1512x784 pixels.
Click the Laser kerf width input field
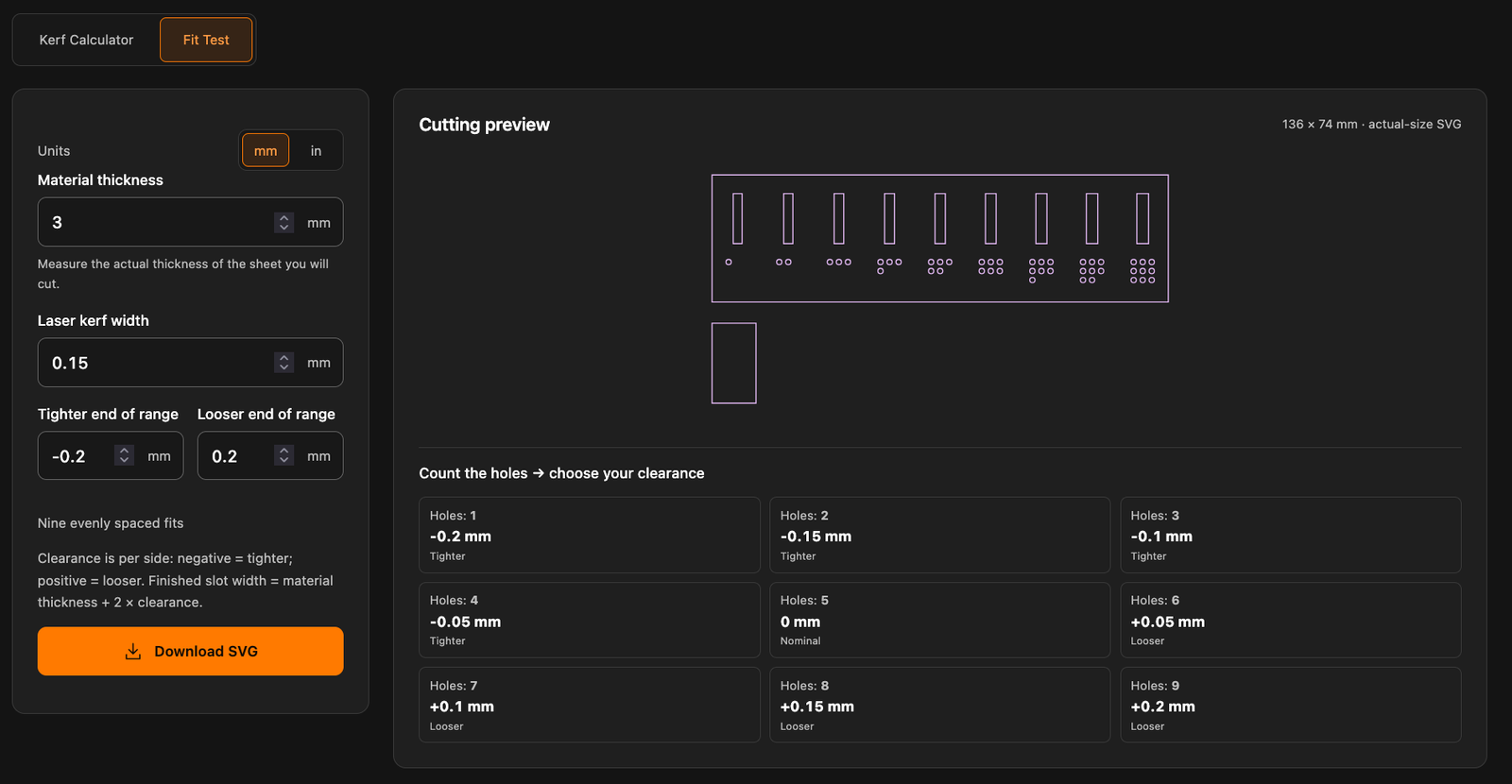point(190,363)
